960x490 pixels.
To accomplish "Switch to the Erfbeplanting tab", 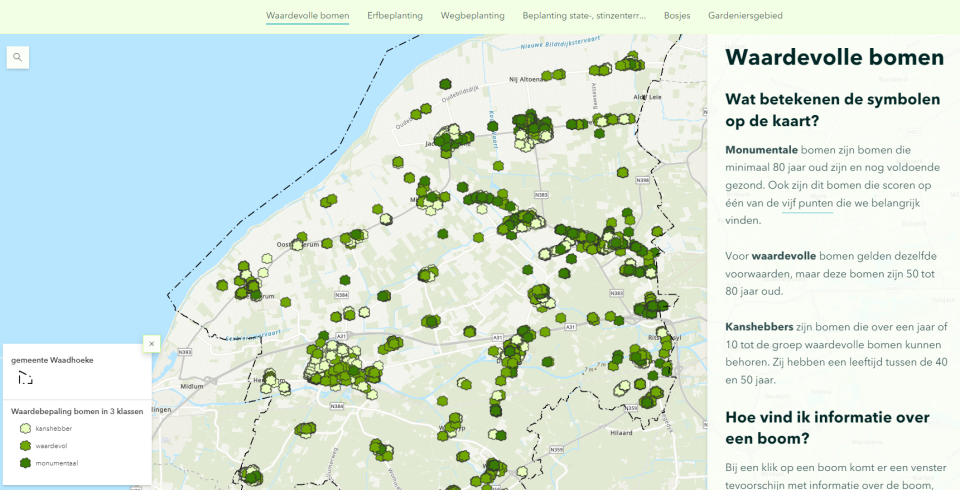I will [394, 16].
